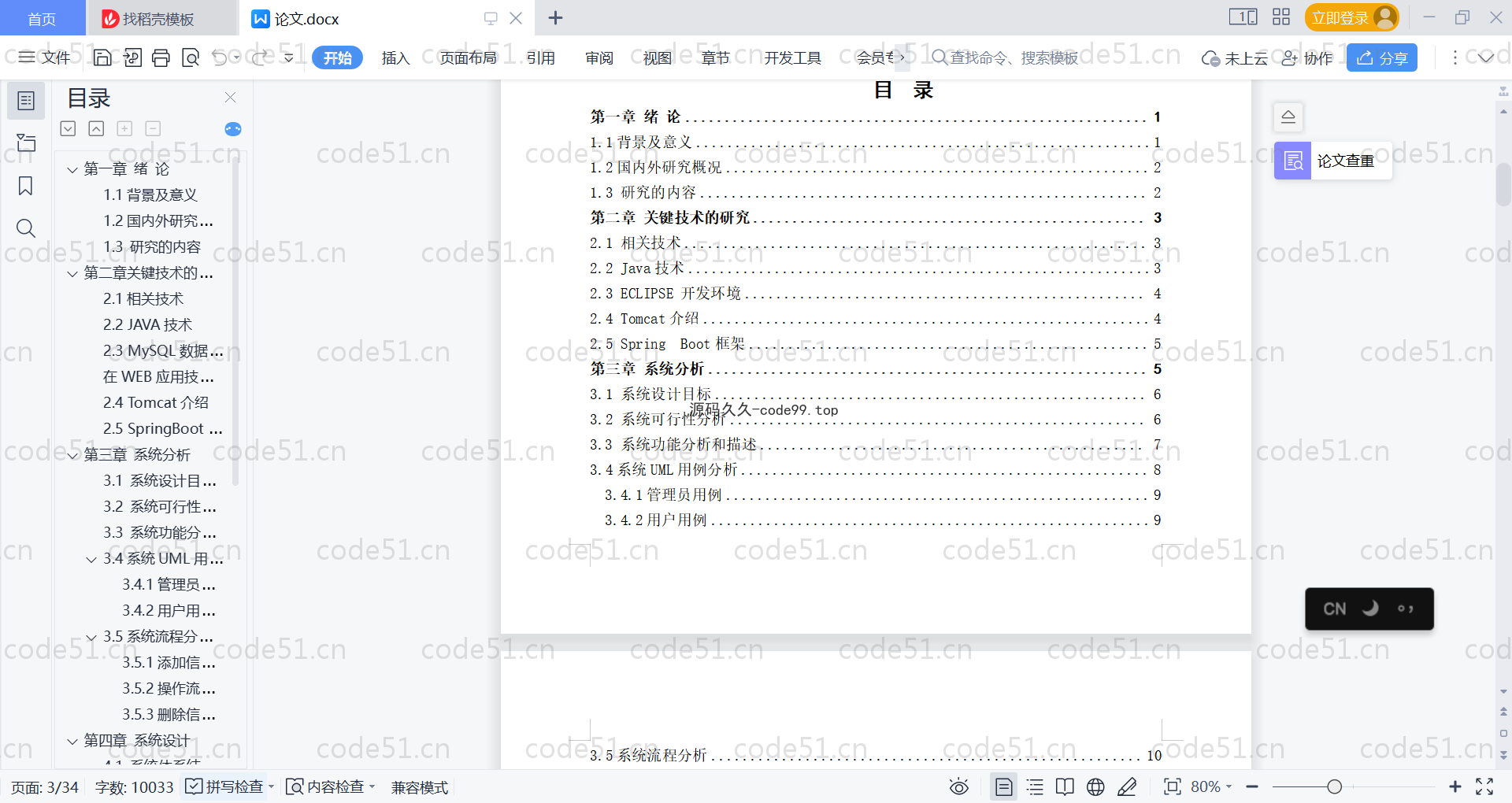The width and height of the screenshot is (1512, 803).
Task: Switch to Outline view icon
Action: (x=1035, y=786)
